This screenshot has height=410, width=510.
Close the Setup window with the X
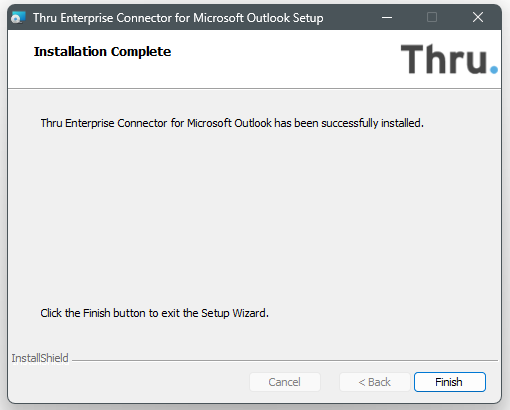tap(478, 17)
